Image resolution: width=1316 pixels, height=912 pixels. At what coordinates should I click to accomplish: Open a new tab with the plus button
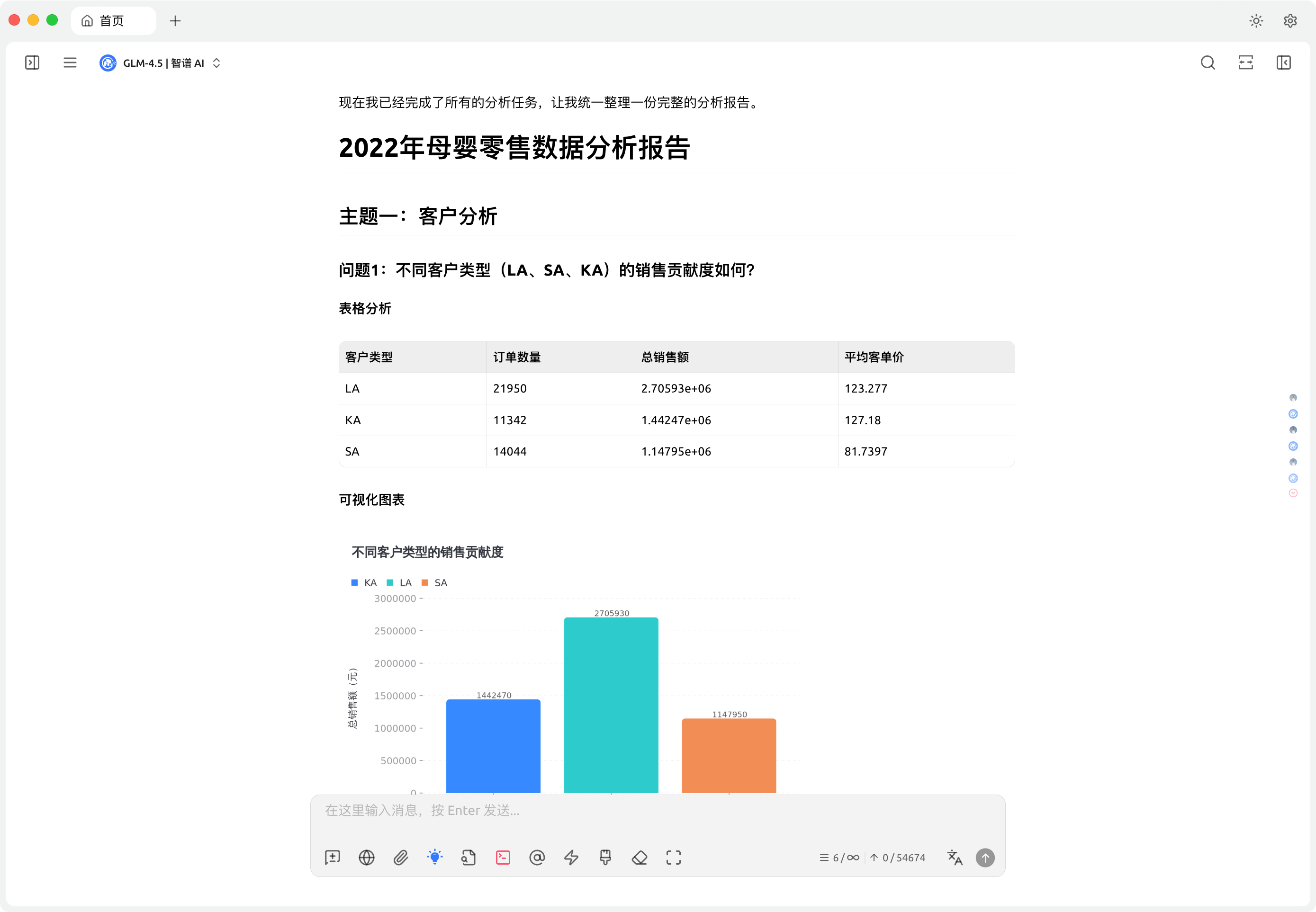click(x=175, y=20)
